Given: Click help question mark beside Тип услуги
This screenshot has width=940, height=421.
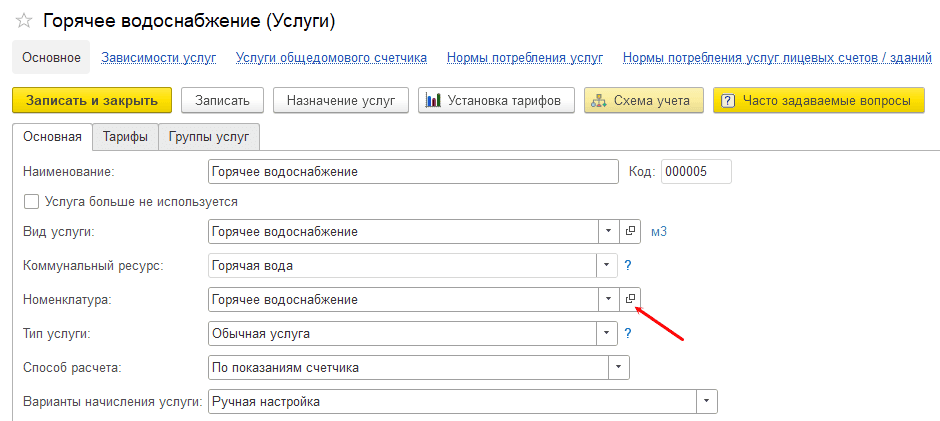Looking at the screenshot, I should (629, 333).
